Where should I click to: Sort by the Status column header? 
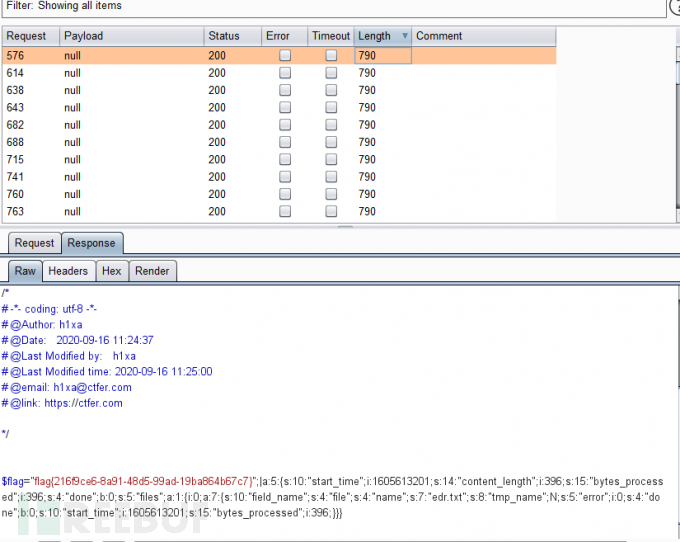231,36
